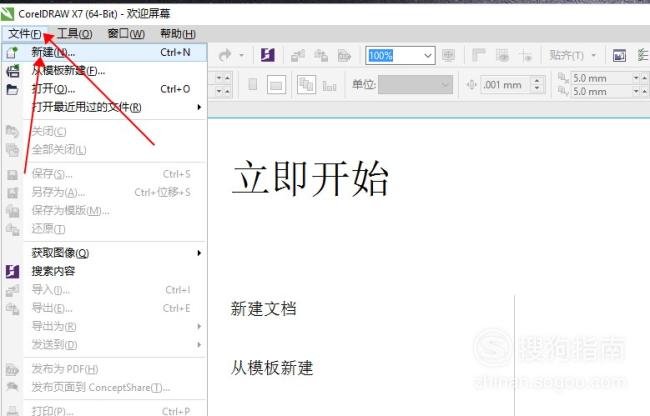This screenshot has width=650, height=416.
Task: Click the duplicate distance Y 5.0 mm field
Action: click(x=601, y=92)
